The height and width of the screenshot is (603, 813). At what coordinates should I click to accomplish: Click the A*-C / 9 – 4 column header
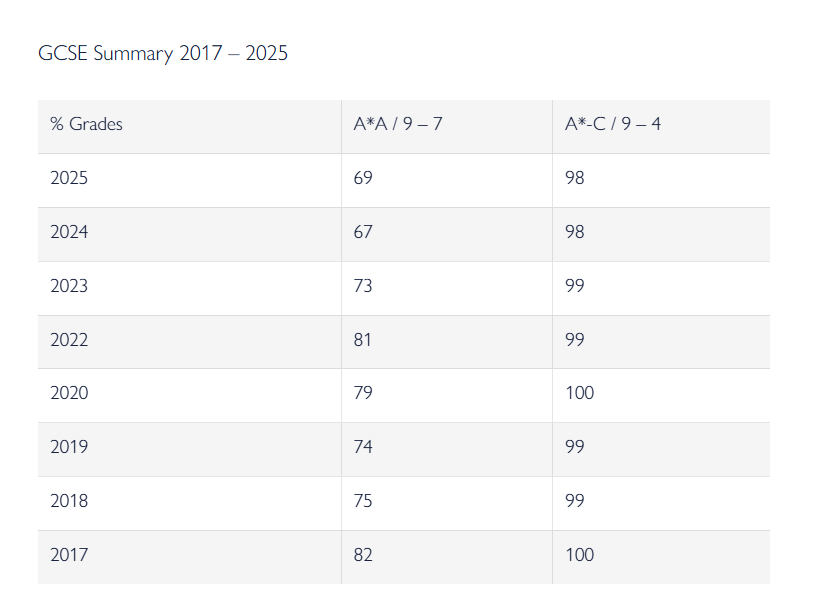[612, 125]
